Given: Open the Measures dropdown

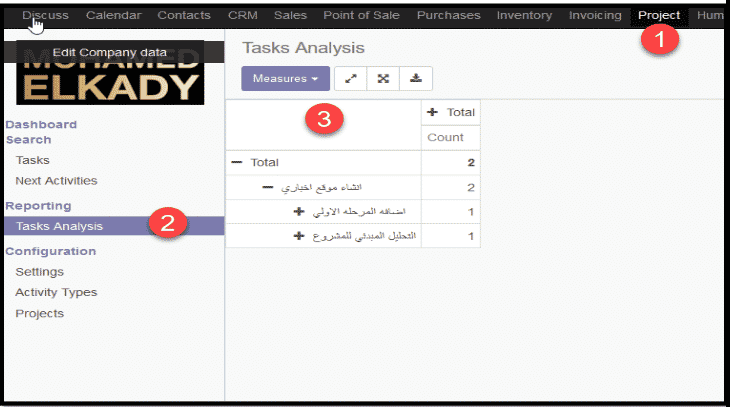Looking at the screenshot, I should coord(285,79).
